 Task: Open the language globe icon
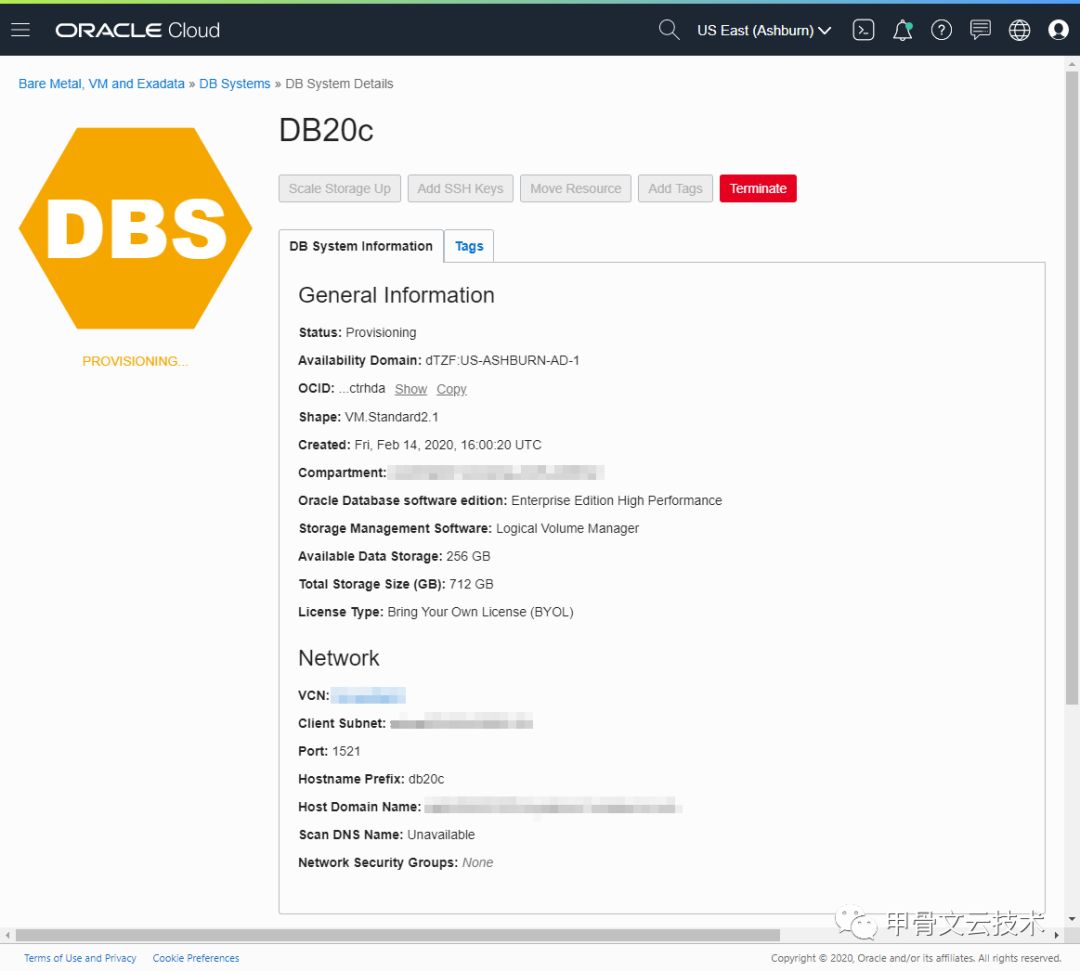click(1019, 30)
